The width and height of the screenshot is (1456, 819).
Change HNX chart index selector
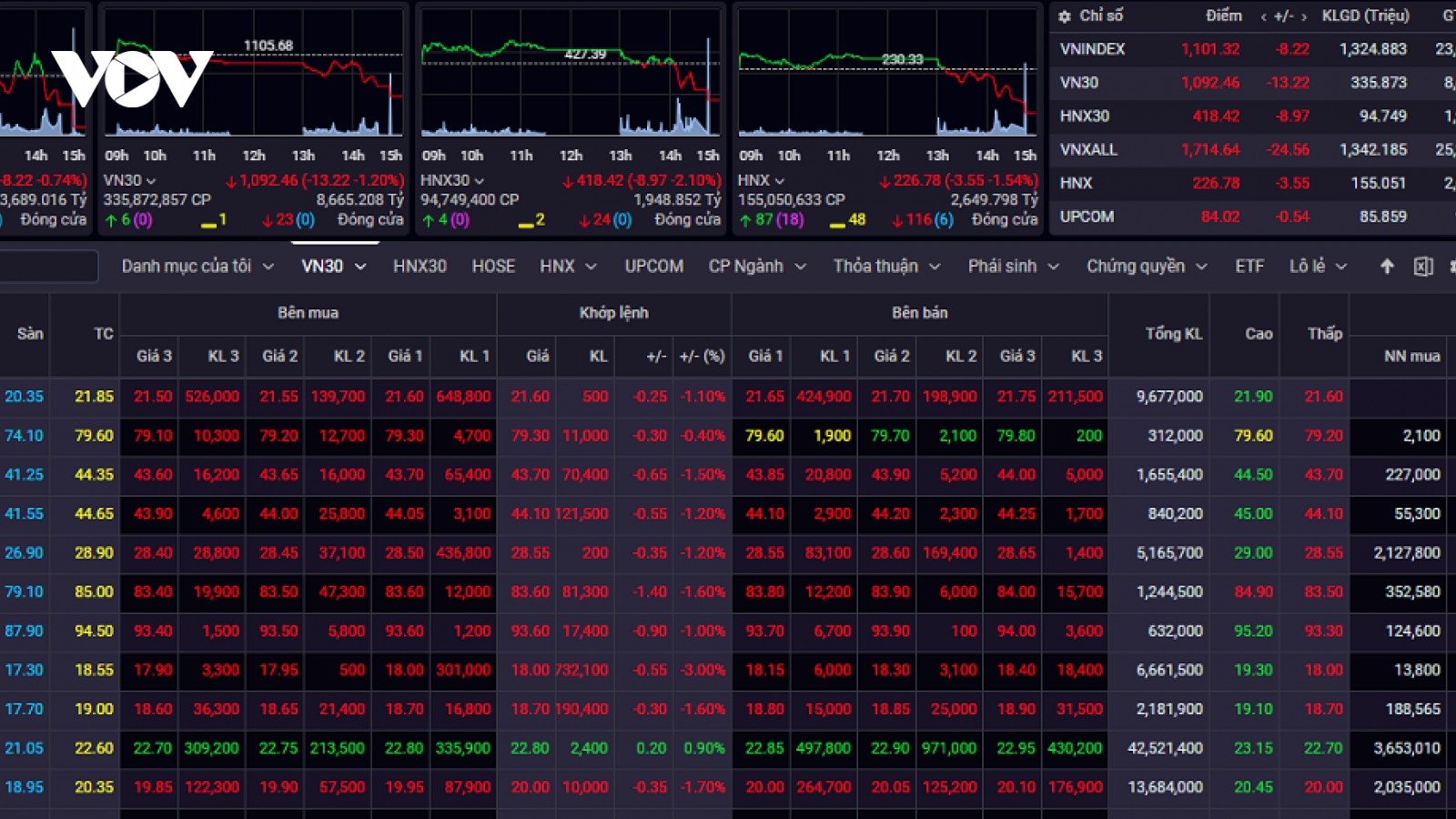click(761, 180)
